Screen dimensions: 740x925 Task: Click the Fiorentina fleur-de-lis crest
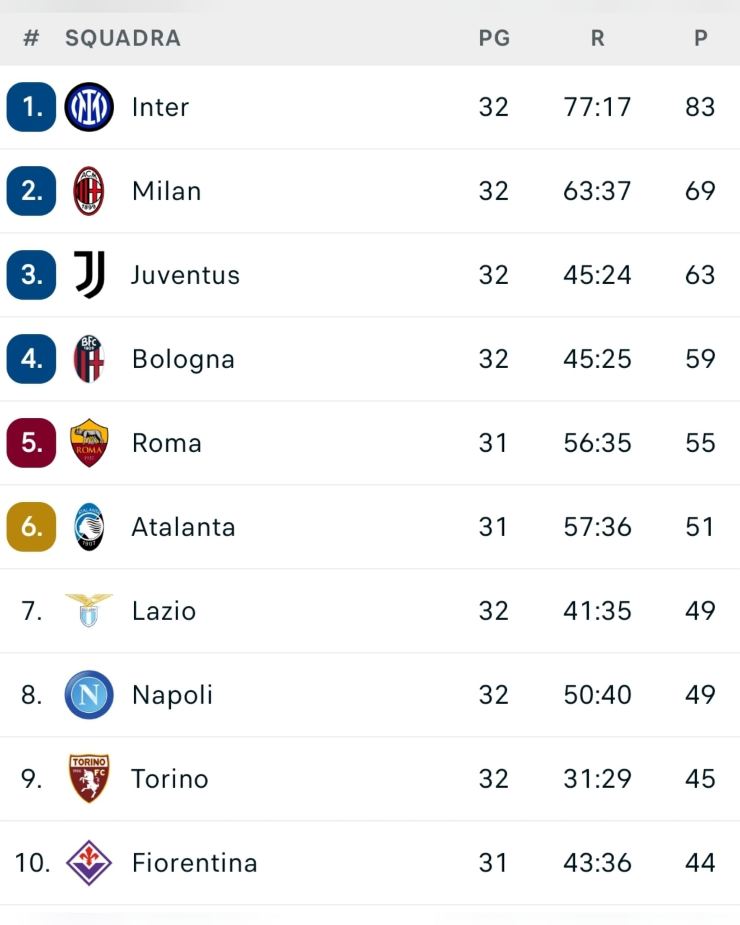pyautogui.click(x=88, y=863)
